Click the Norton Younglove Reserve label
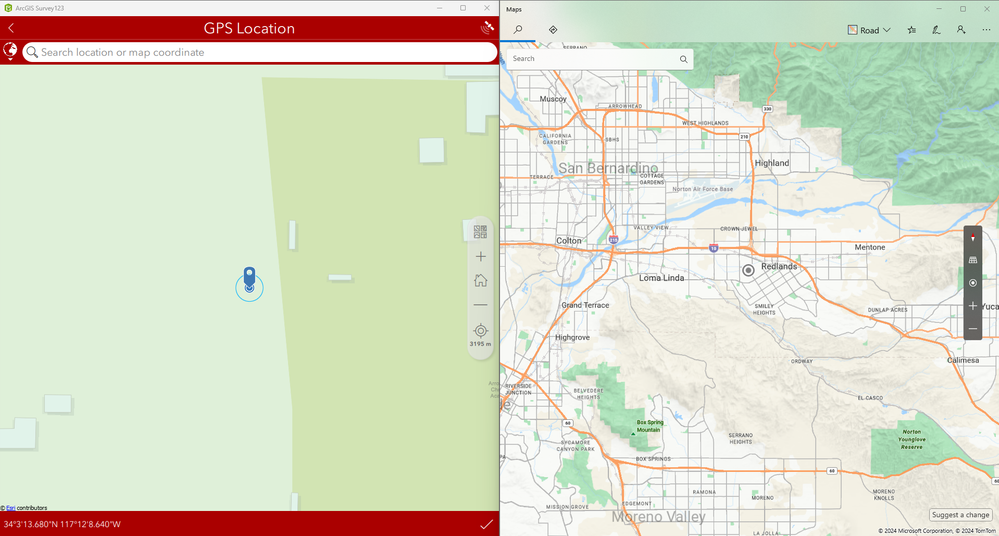 [x=911, y=440]
